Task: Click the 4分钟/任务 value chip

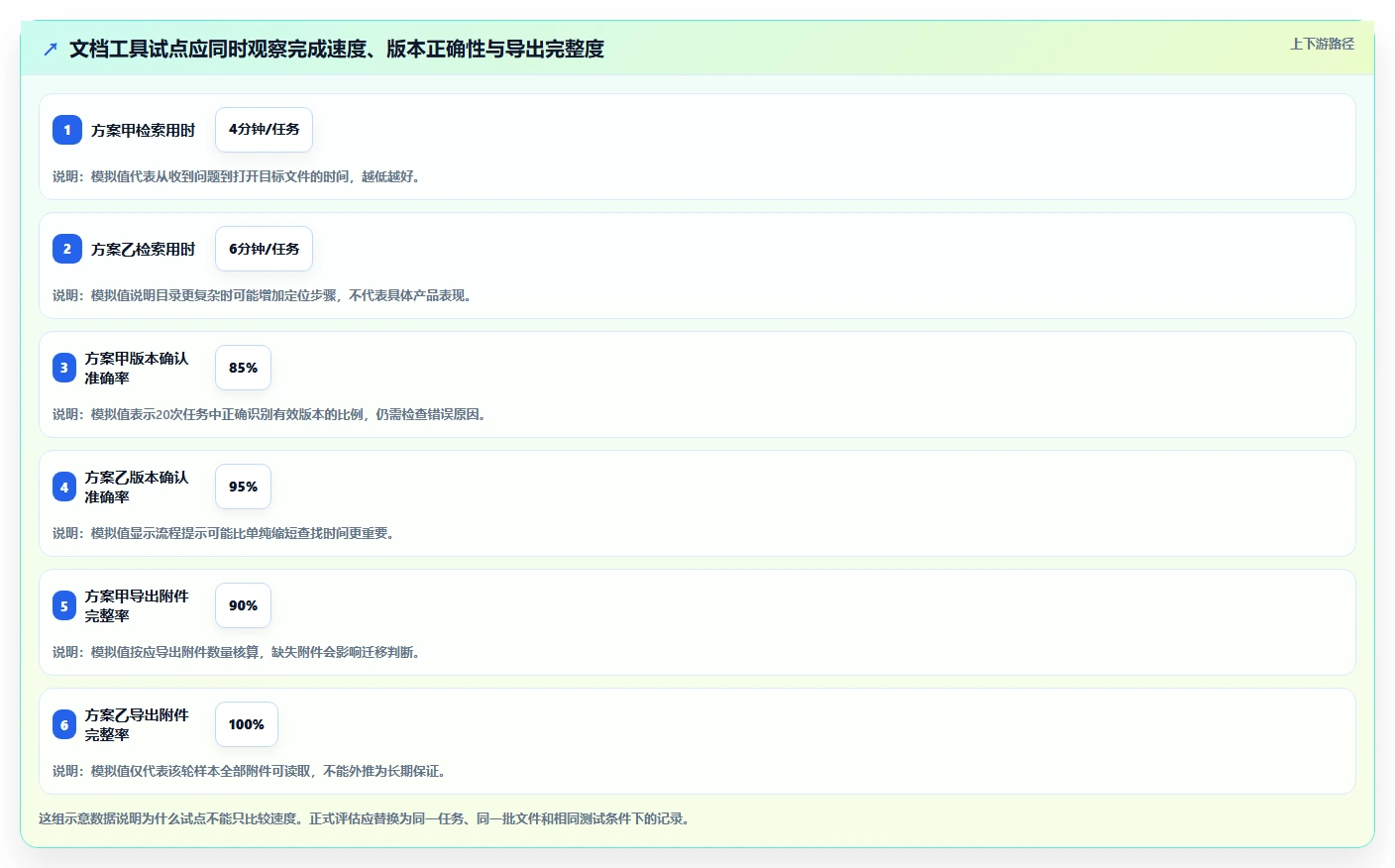Action: point(264,130)
